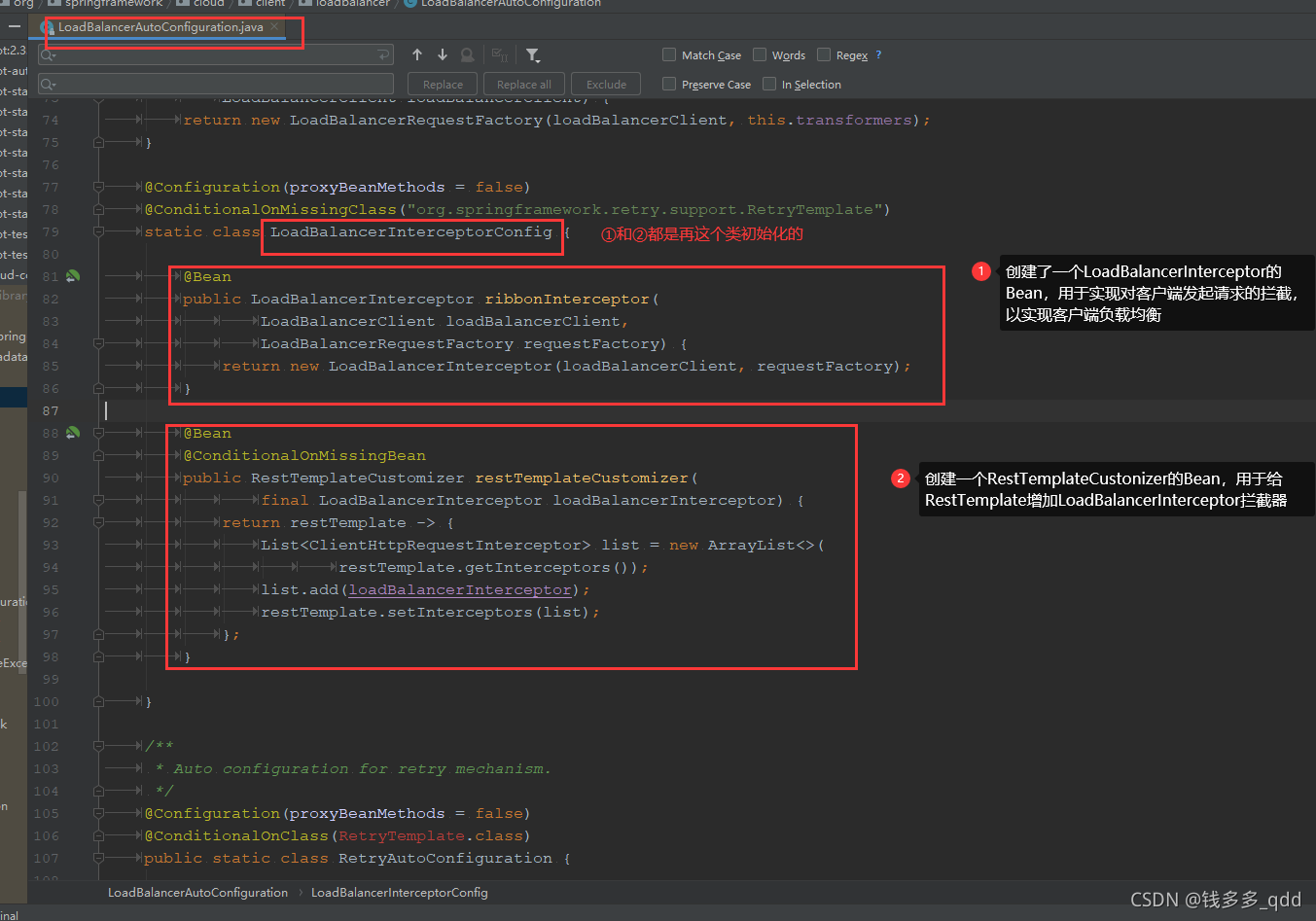The width and height of the screenshot is (1316, 921).
Task: Go to next occurrence with down arrow
Action: 443,54
